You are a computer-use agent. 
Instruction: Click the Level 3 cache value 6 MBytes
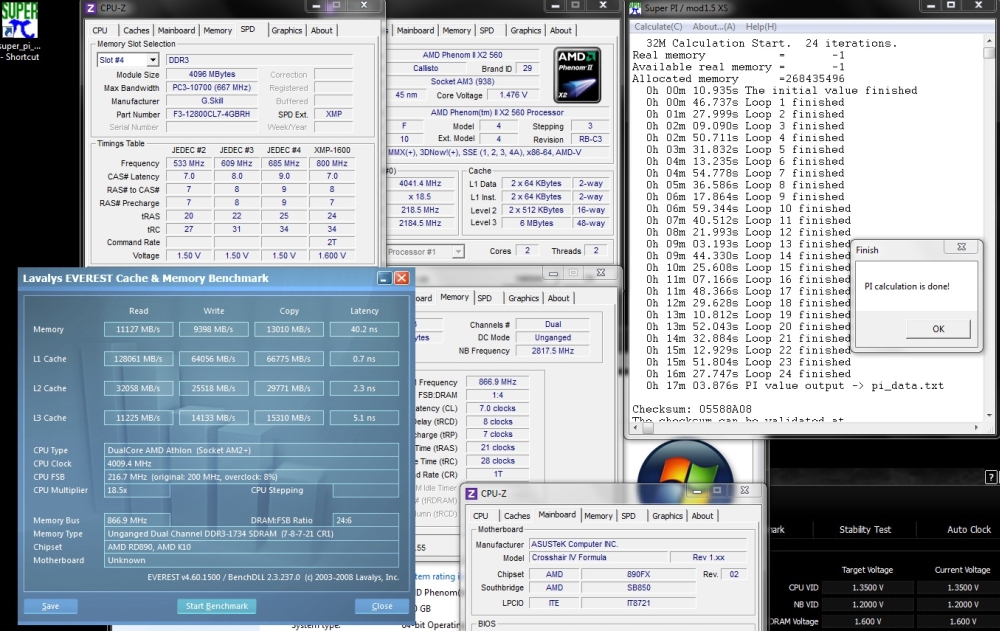[x=536, y=223]
